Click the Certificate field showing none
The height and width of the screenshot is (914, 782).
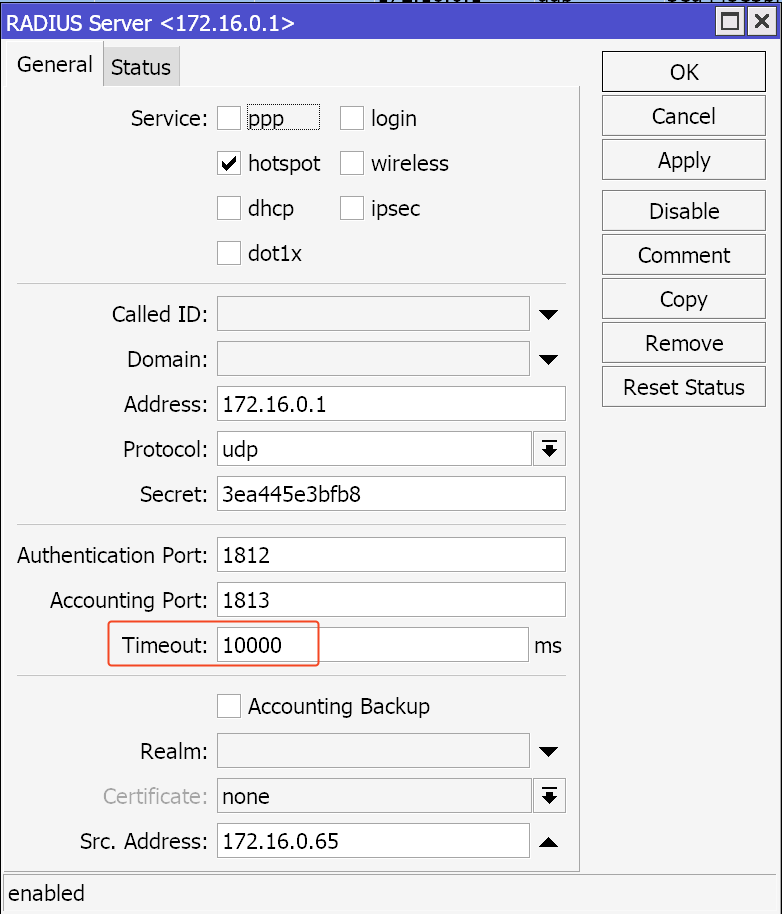pos(374,796)
